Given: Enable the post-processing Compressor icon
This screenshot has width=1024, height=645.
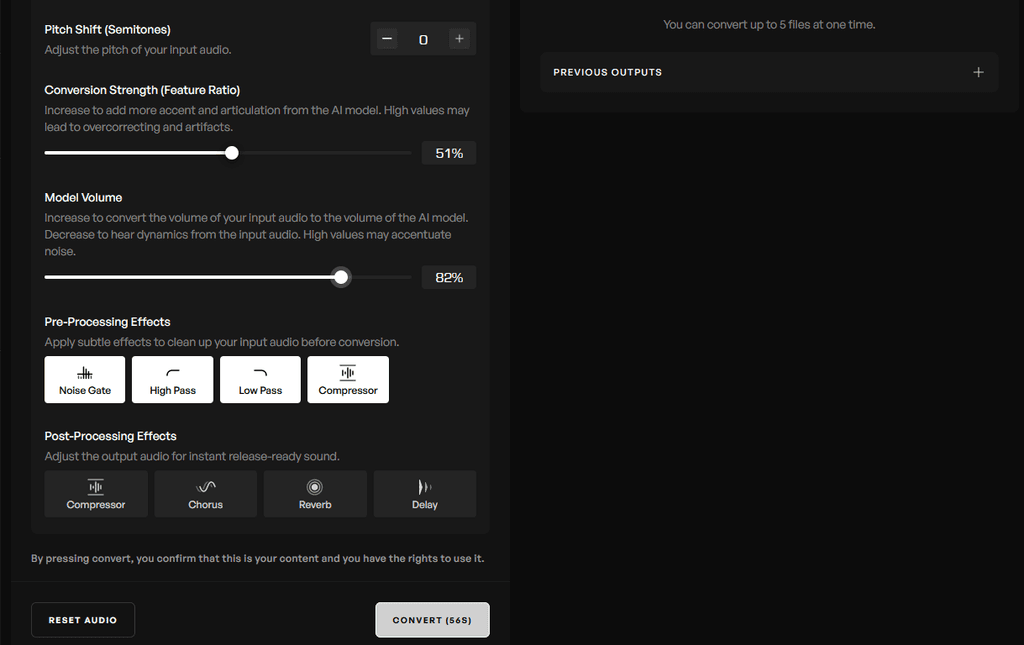Looking at the screenshot, I should click(95, 493).
